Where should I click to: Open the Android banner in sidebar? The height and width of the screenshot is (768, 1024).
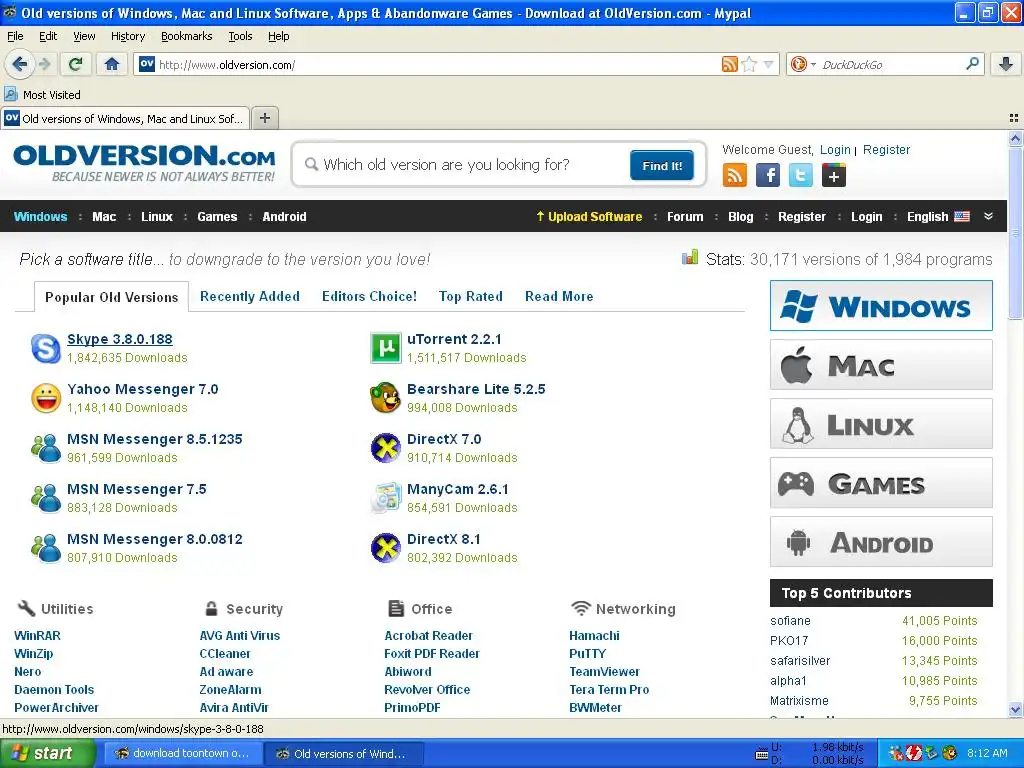(881, 542)
